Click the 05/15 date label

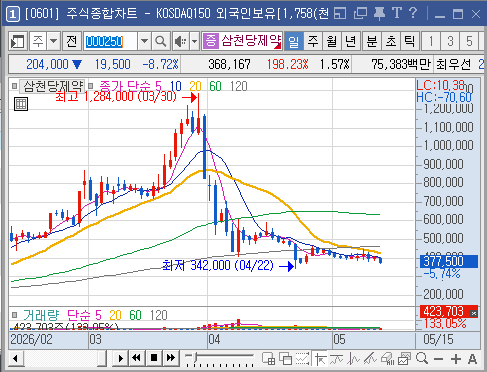coord(438,339)
